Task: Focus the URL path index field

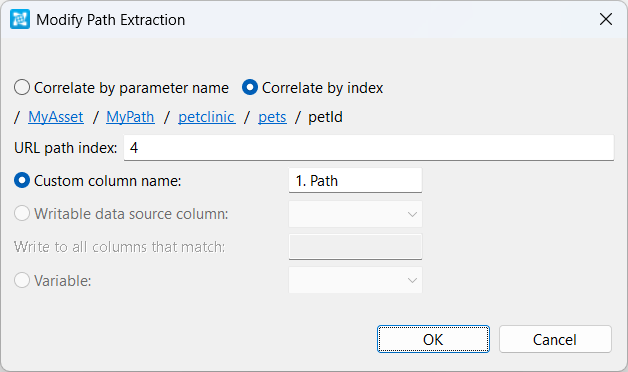Action: [x=369, y=148]
